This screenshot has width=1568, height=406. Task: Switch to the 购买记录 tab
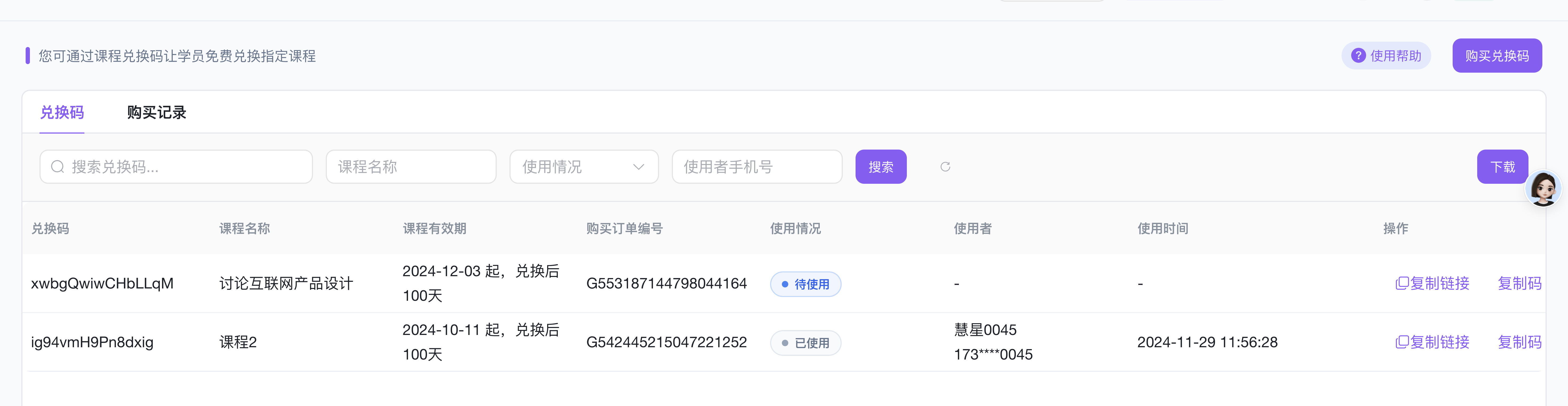click(x=156, y=113)
